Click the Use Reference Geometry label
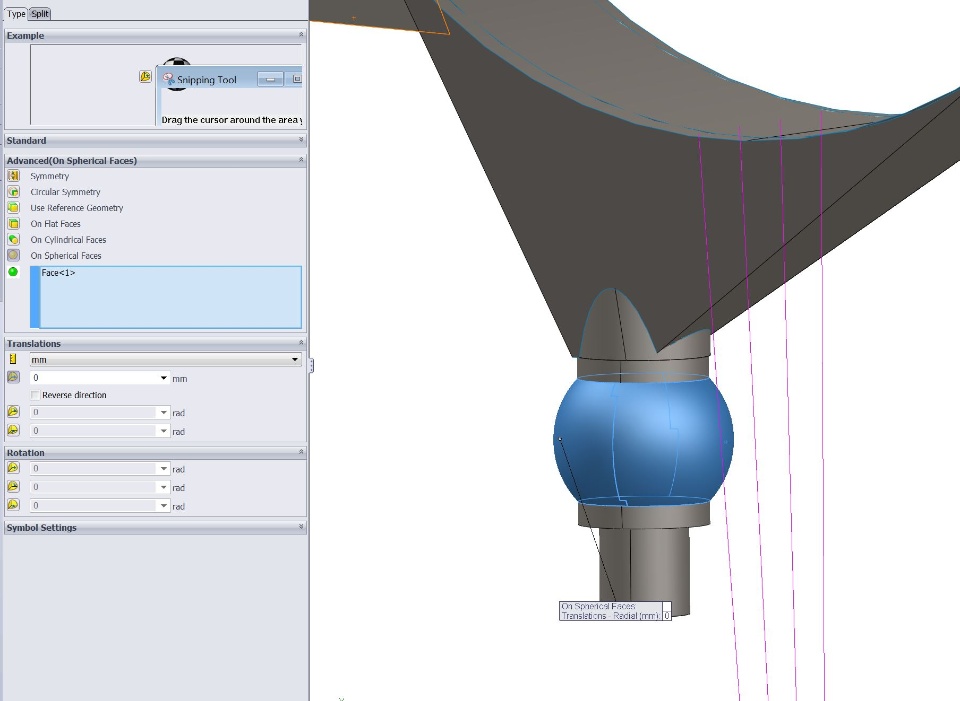The height and width of the screenshot is (701, 960). pyautogui.click(x=77, y=208)
